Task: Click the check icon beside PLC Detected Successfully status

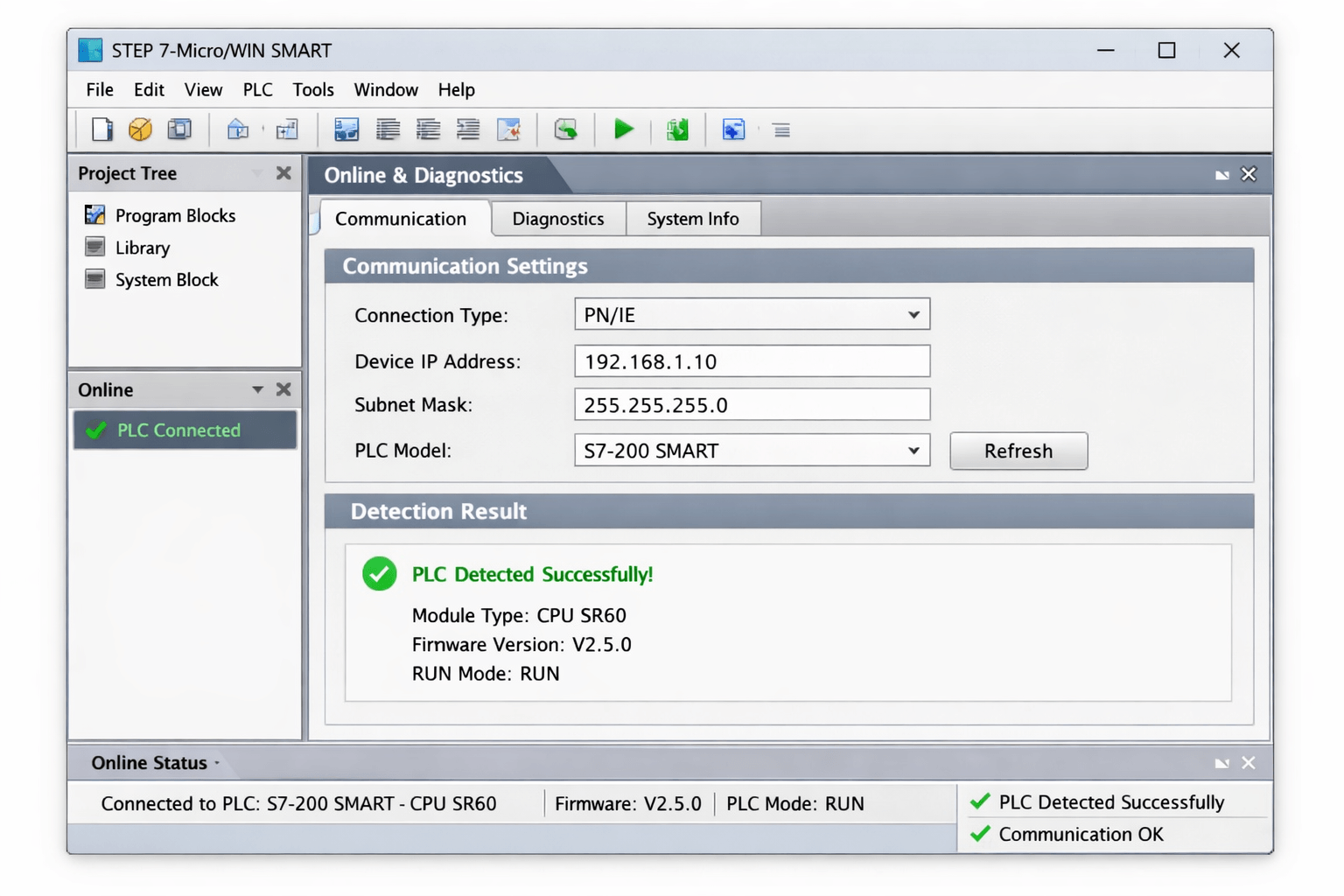Action: coord(980,801)
